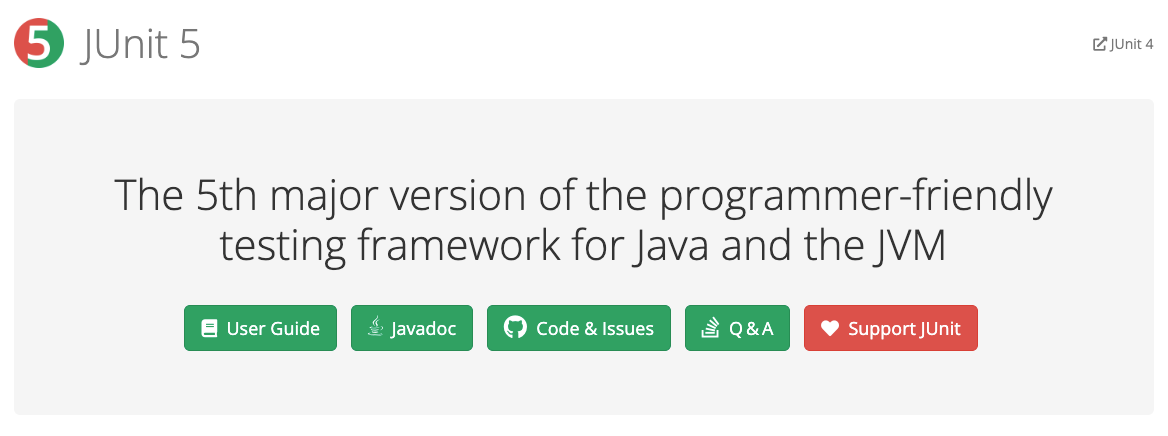This screenshot has height=436, width=1168.
Task: Open the Q & A button
Action: tap(737, 328)
